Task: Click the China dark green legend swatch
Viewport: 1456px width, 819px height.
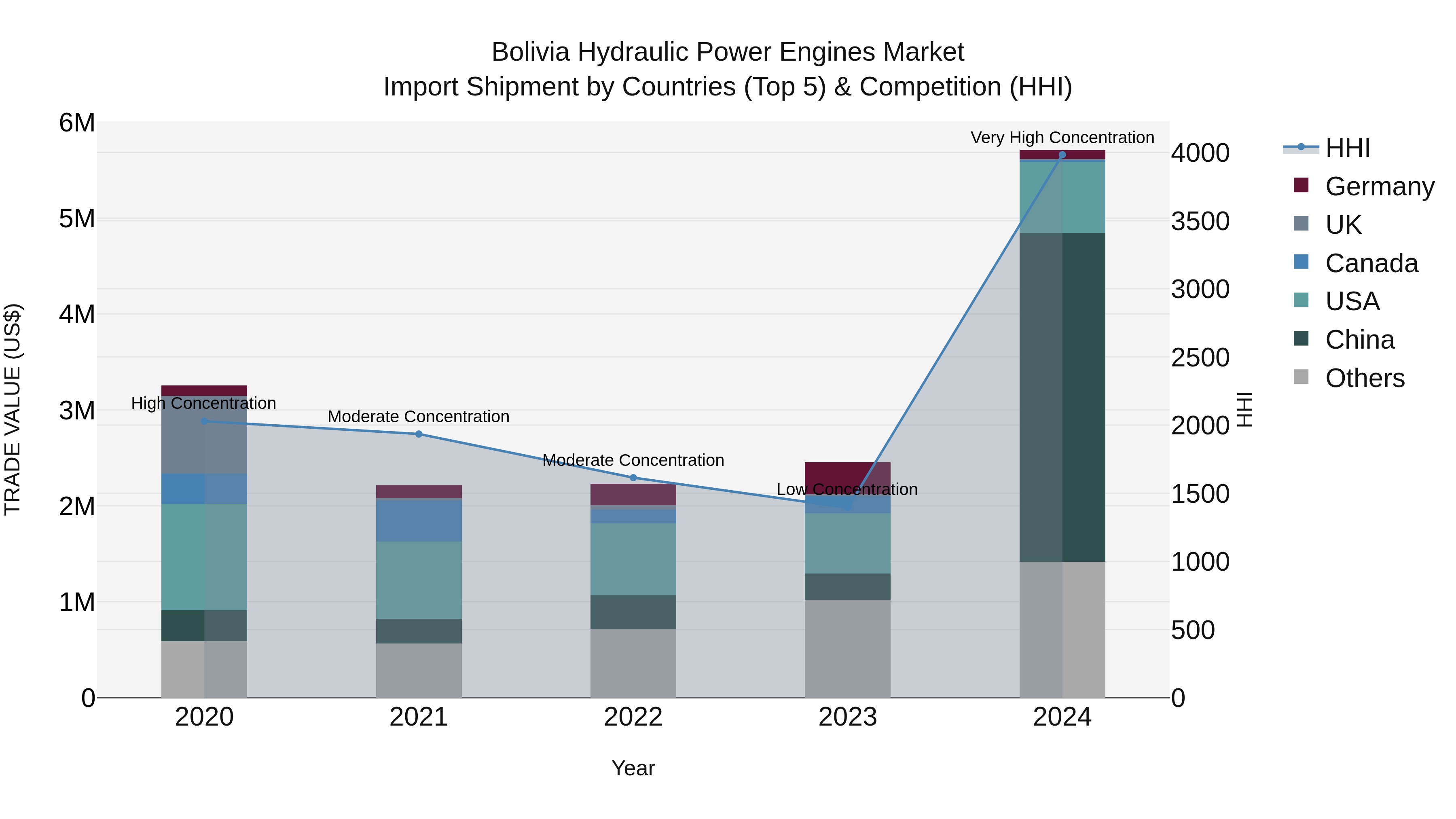Action: coord(1301,338)
